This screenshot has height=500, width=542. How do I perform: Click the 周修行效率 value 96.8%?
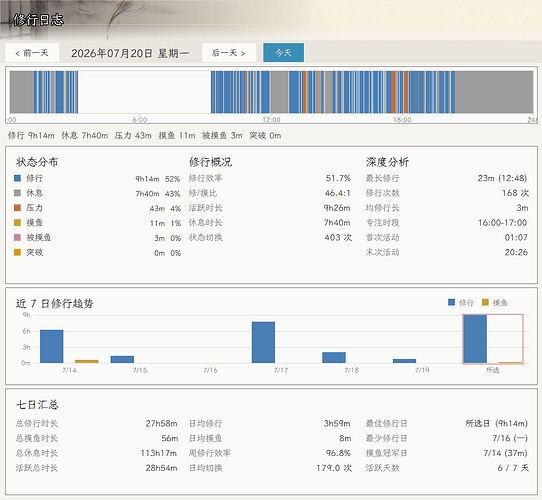click(338, 453)
